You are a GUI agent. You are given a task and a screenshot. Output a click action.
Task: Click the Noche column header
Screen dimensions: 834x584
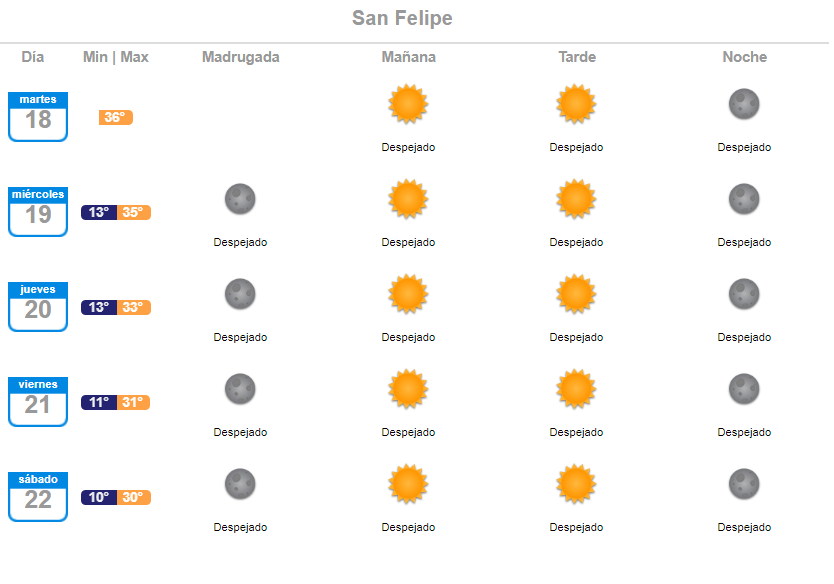[x=744, y=57]
